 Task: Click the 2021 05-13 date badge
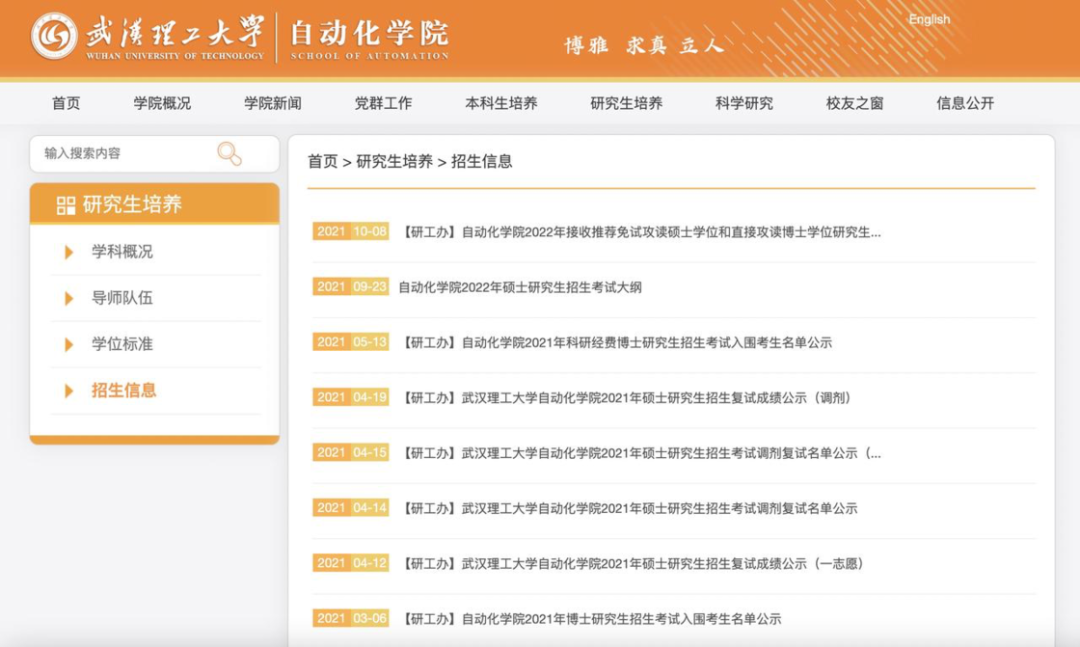351,342
